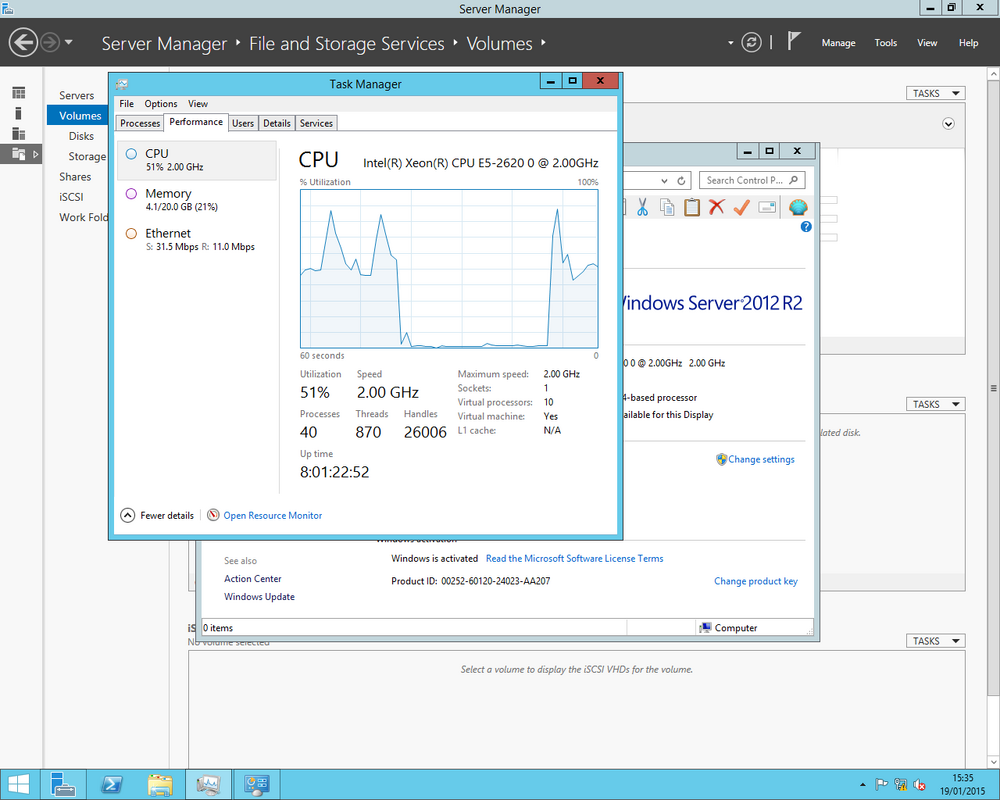
Task: Open the Options menu in Task Manager
Action: pyautogui.click(x=161, y=103)
